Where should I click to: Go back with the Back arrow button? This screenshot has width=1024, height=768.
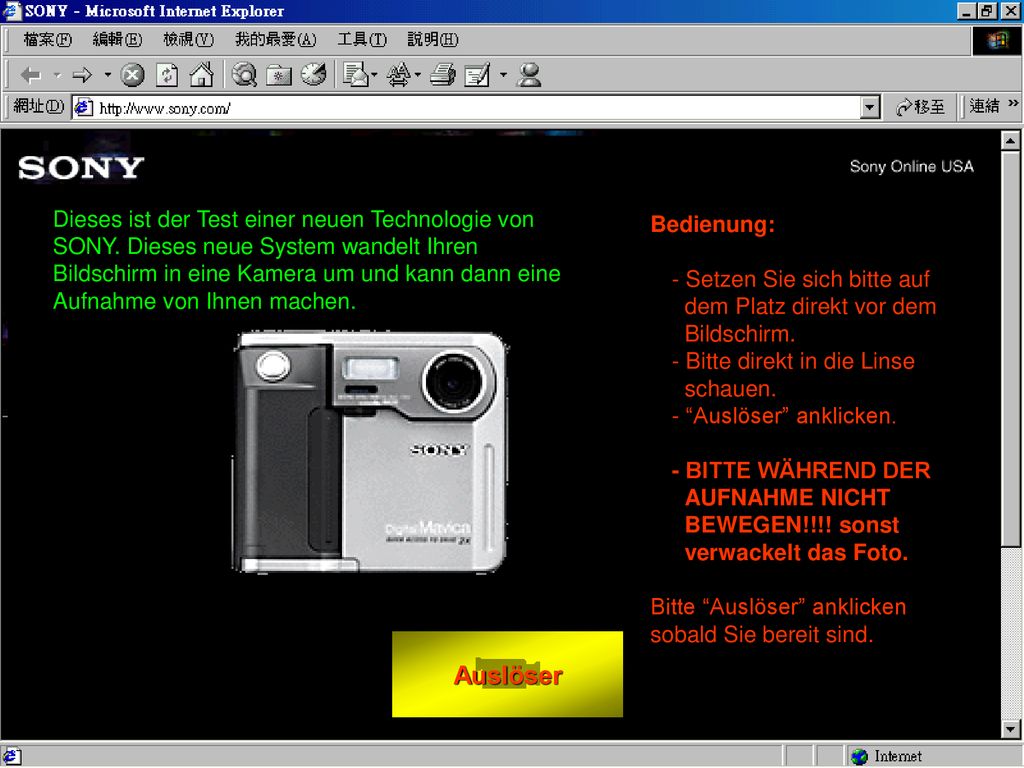point(30,76)
